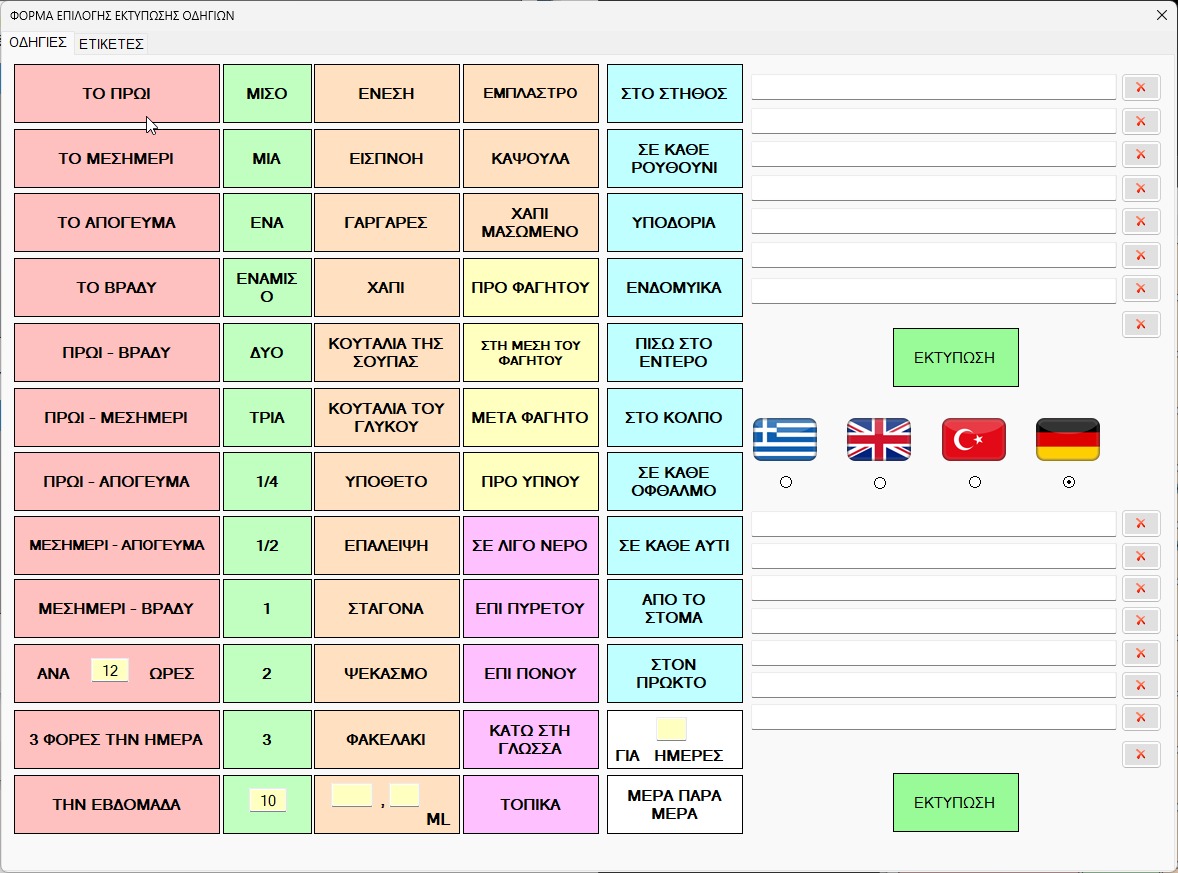Select the radio button under UK flag

(880, 482)
